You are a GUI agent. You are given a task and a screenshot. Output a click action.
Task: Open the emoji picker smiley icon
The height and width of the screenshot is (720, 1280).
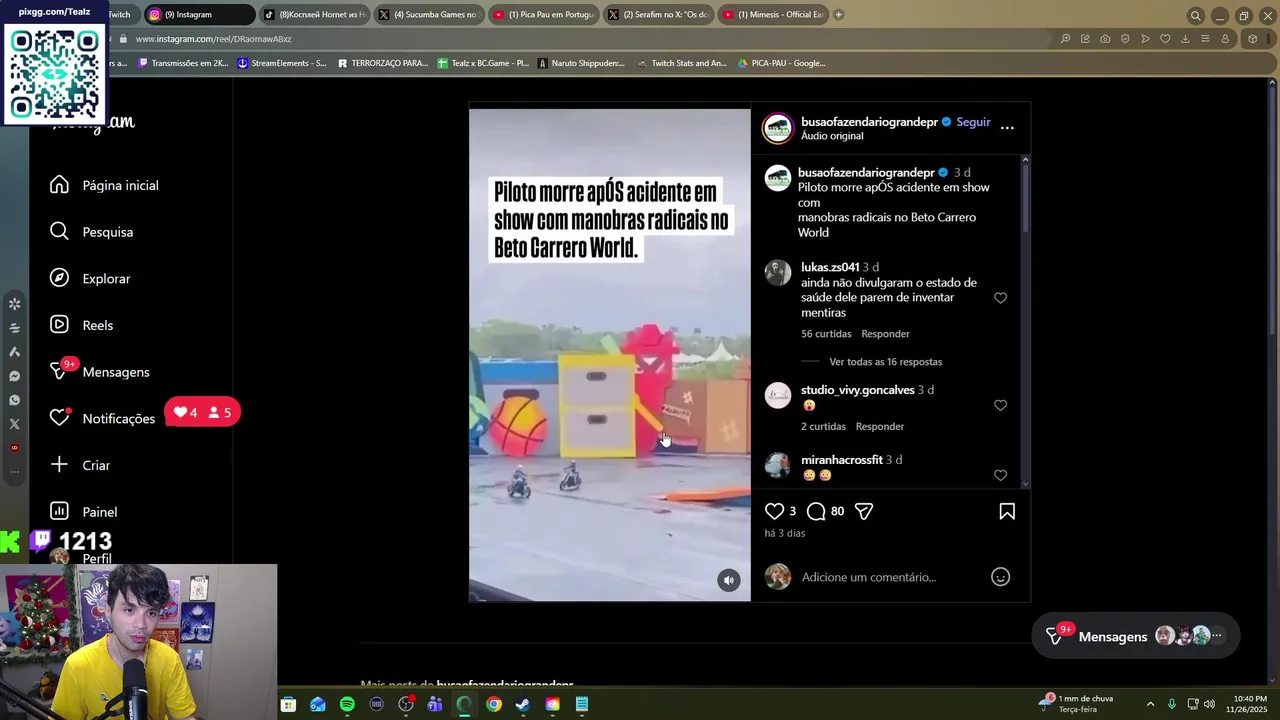click(1000, 577)
